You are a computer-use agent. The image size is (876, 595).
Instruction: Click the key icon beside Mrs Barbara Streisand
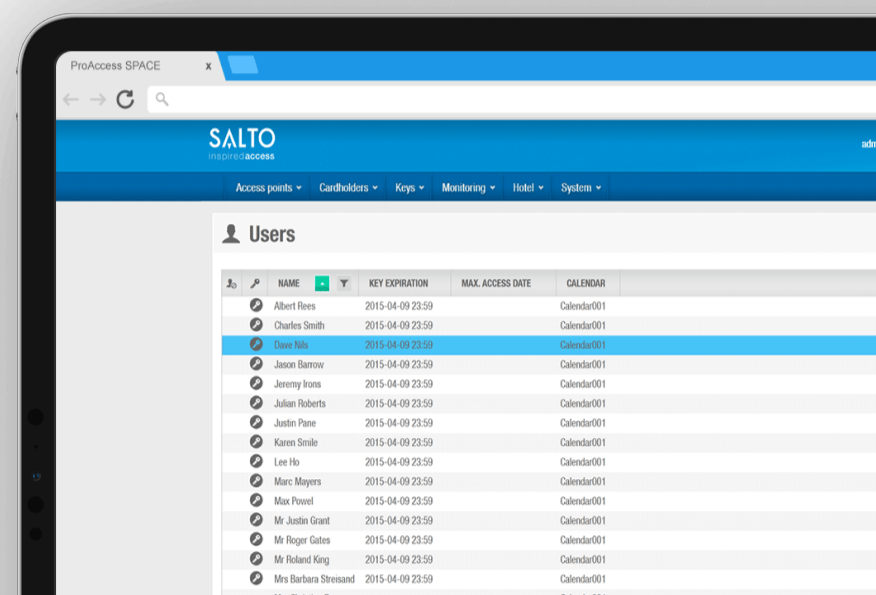[x=257, y=578]
